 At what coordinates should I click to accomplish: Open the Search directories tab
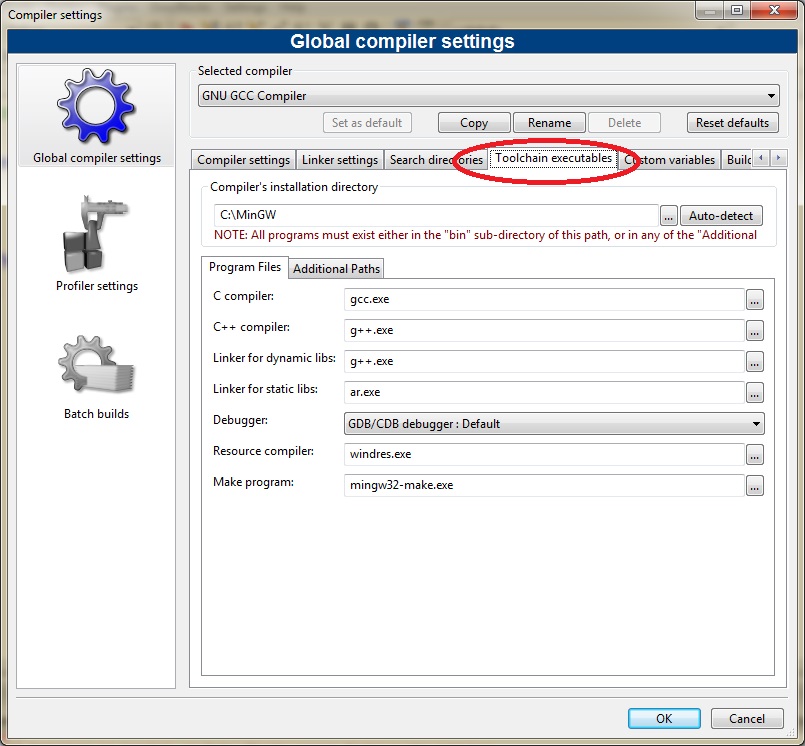[x=436, y=160]
